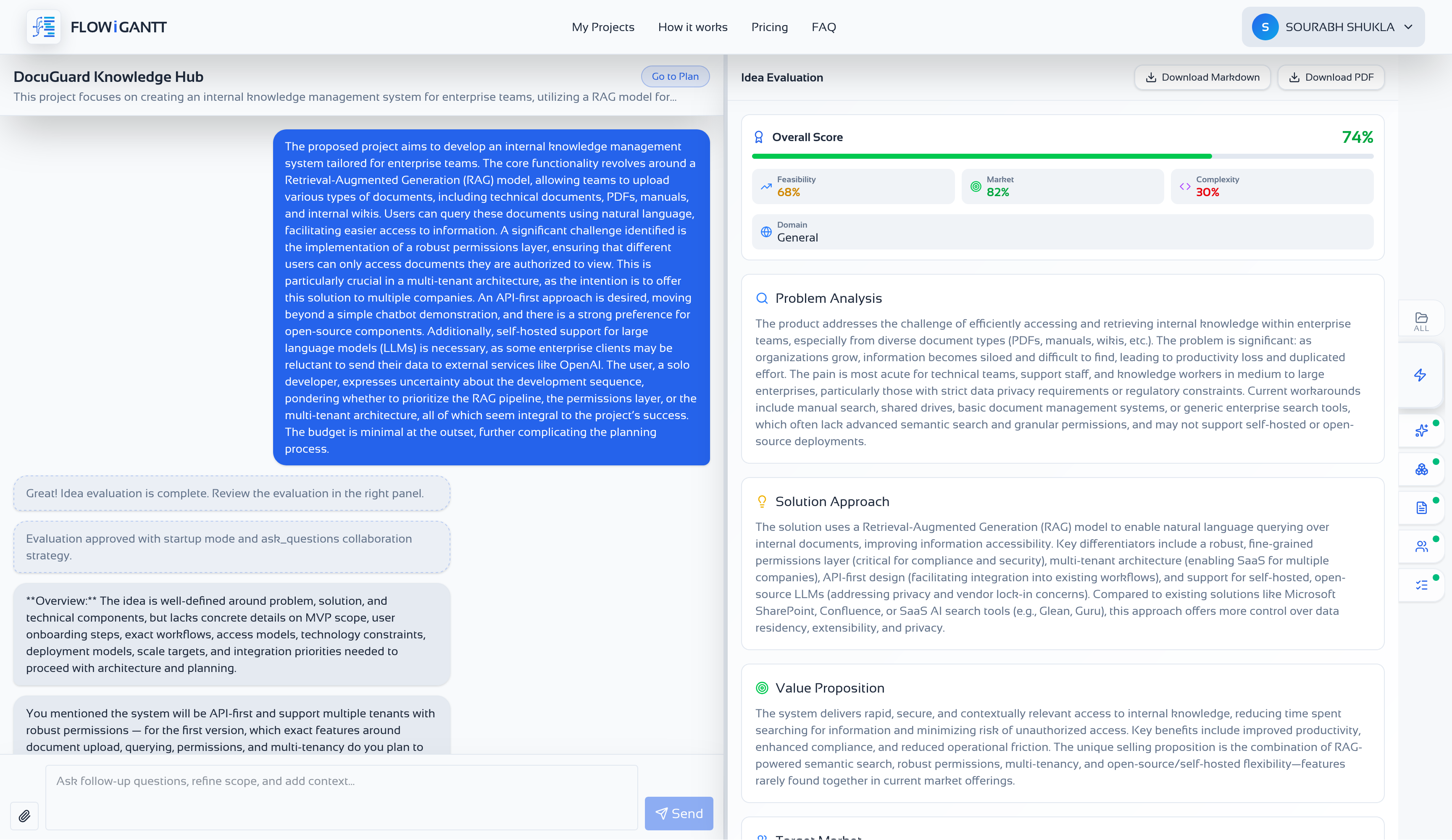Open the stacked cubes side tab

[1421, 469]
